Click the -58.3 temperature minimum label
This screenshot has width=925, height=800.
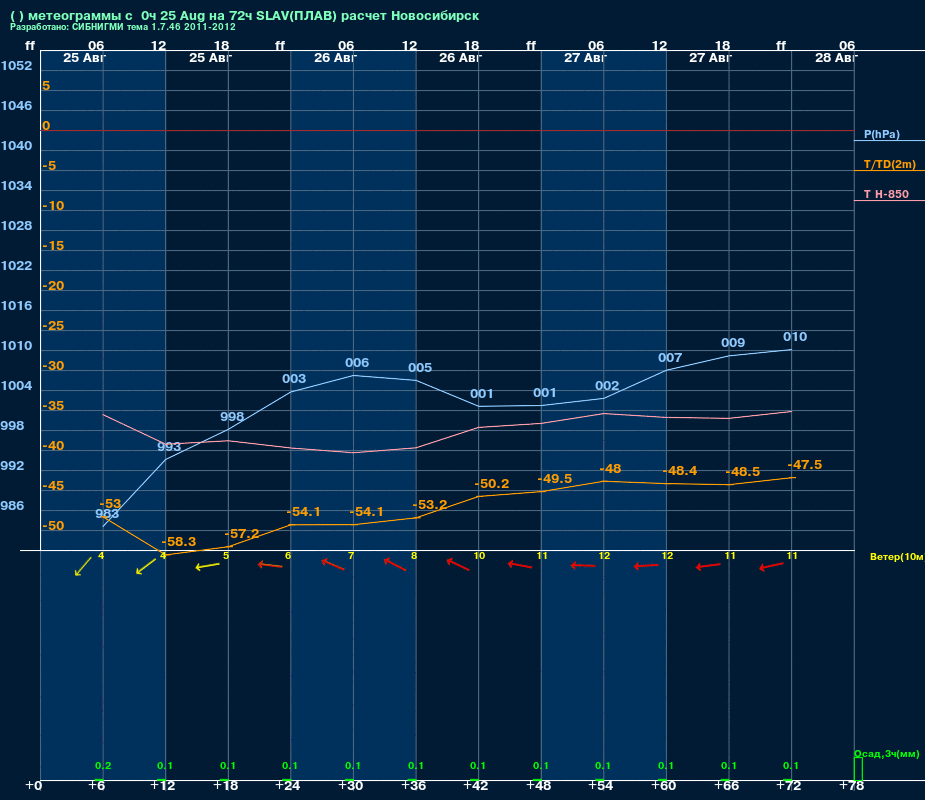(178, 542)
